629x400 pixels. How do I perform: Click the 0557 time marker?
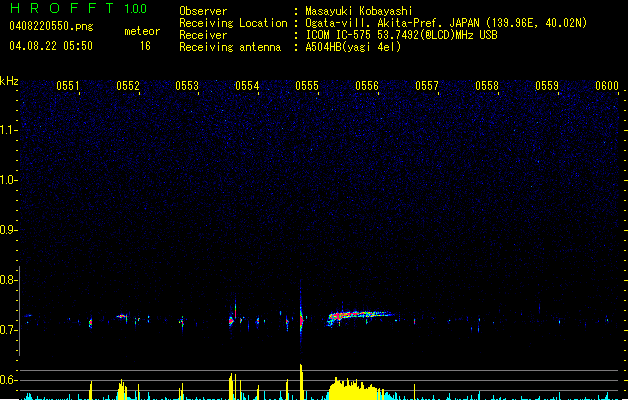pyautogui.click(x=427, y=86)
